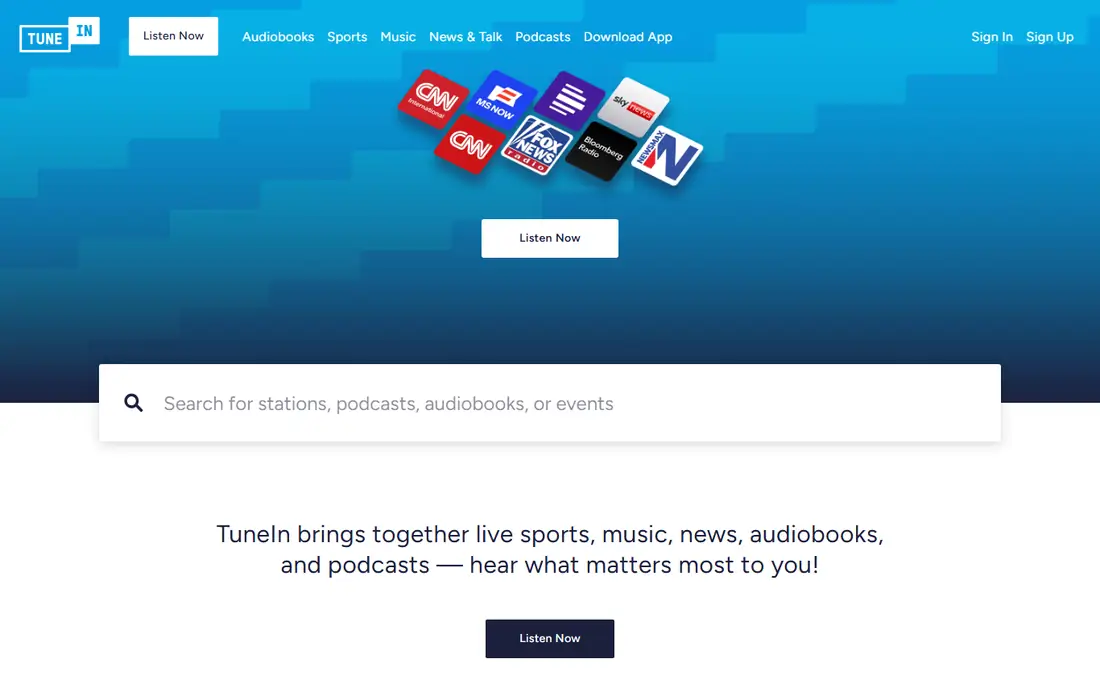Viewport: 1100px width, 688px height.
Task: Click Download App in navigation
Action: pyautogui.click(x=628, y=36)
